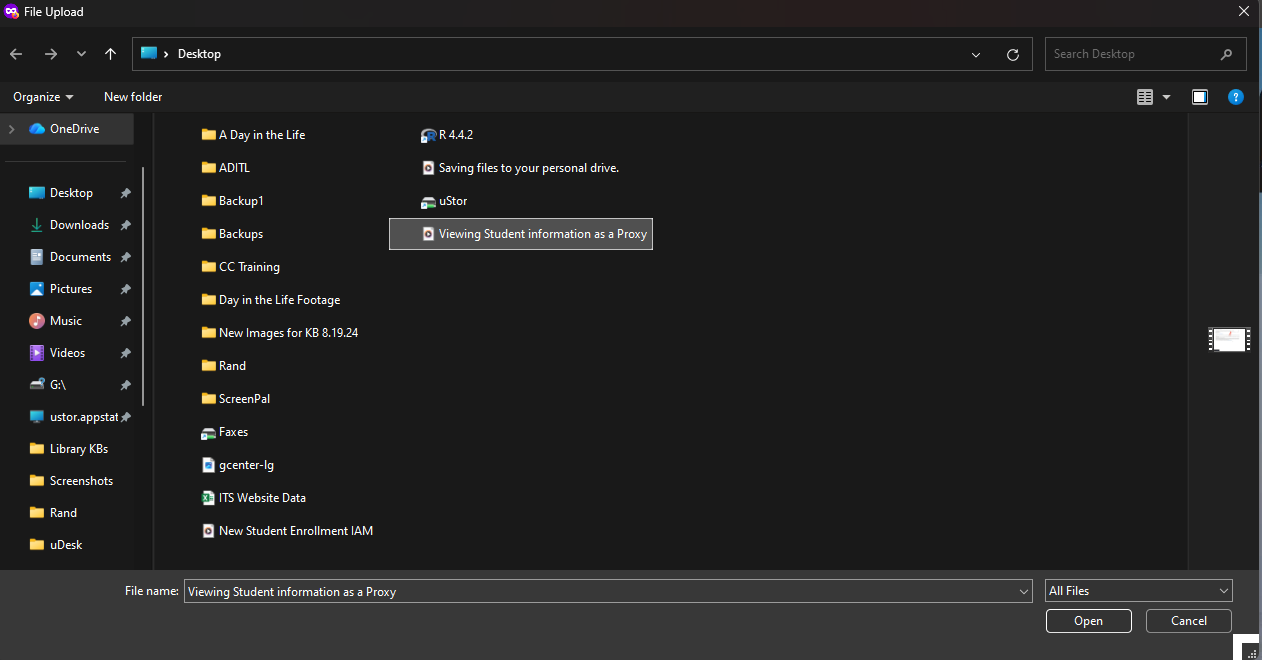The image size is (1262, 660).
Task: Open Help via the question mark icon
Action: (x=1236, y=97)
